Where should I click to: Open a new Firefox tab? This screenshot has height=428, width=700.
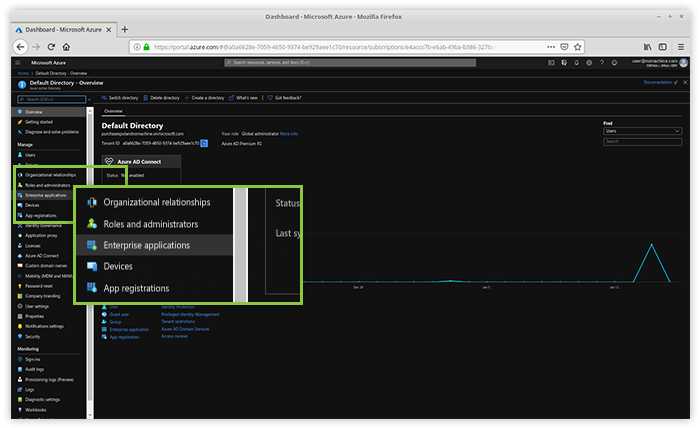click(125, 29)
